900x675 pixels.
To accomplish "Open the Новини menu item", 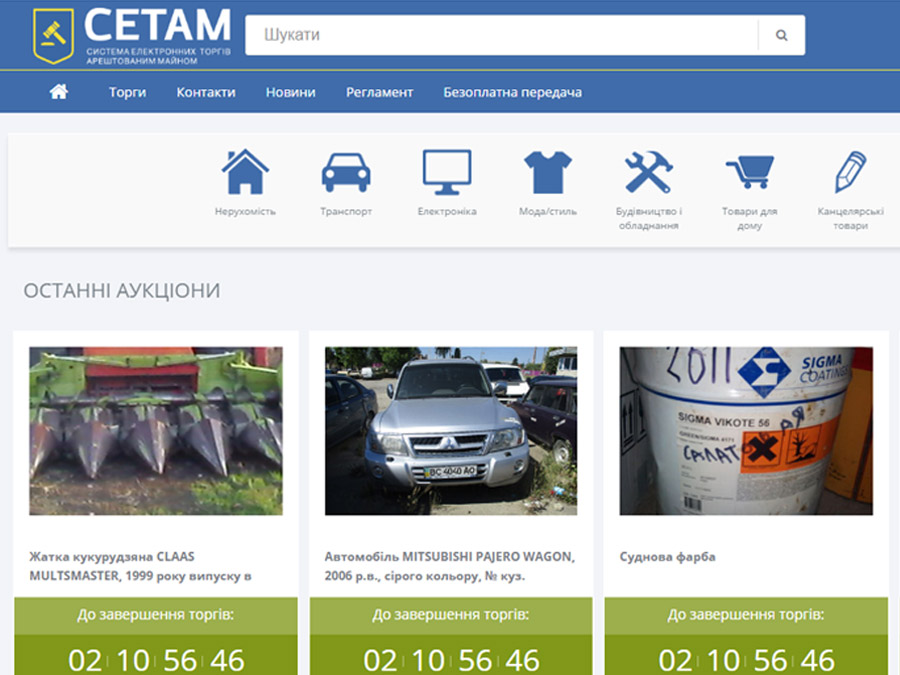I will point(290,92).
